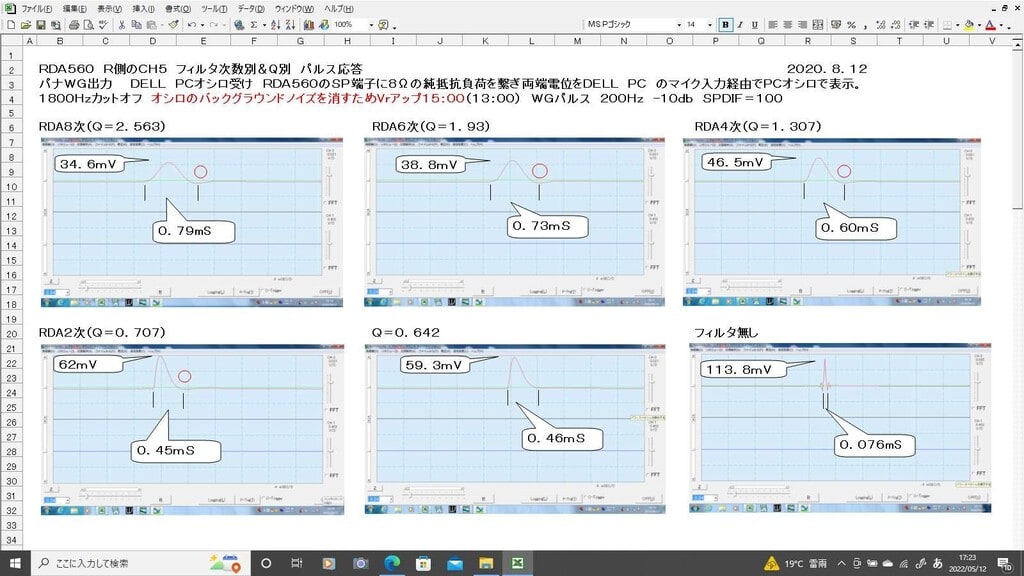Toggle Bold formatting

click(x=726, y=25)
